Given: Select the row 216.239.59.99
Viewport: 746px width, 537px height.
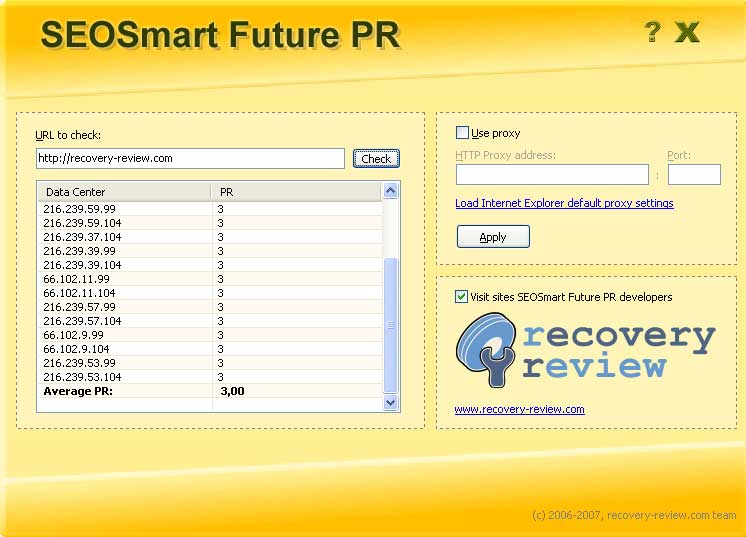Looking at the screenshot, I should pos(210,209).
